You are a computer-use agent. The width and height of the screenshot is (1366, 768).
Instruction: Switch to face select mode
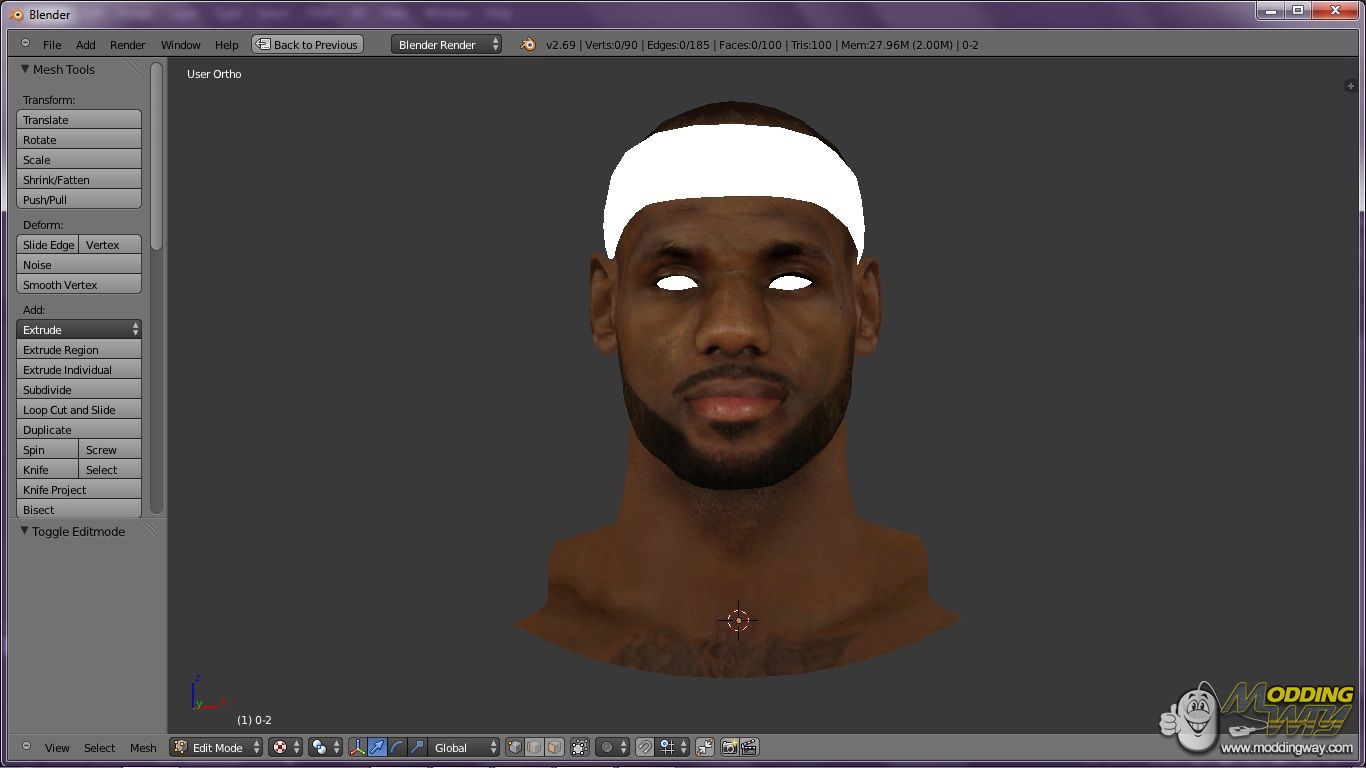pyautogui.click(x=554, y=747)
